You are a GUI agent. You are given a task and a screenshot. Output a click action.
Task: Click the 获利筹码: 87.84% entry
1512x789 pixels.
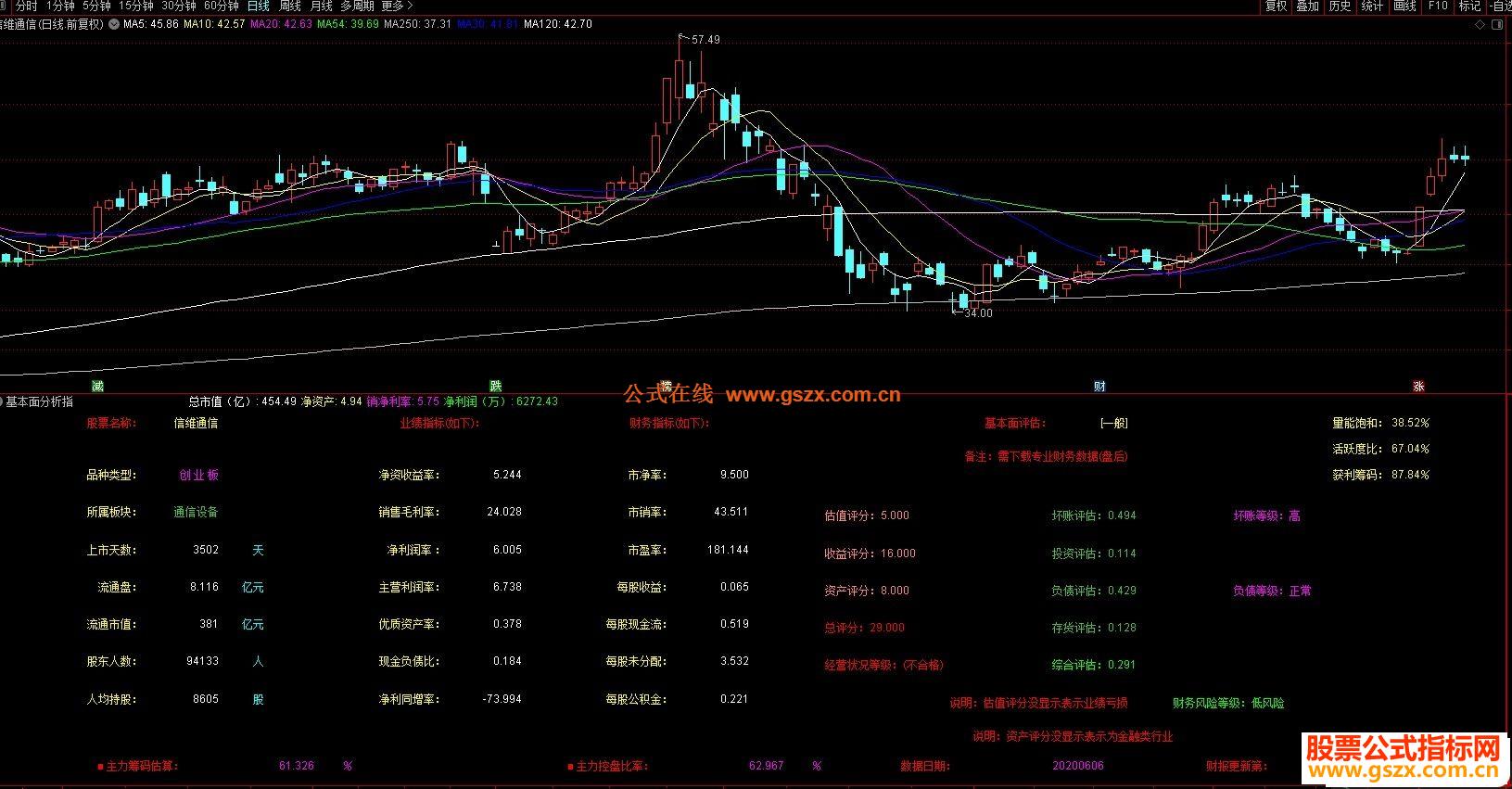[1380, 475]
